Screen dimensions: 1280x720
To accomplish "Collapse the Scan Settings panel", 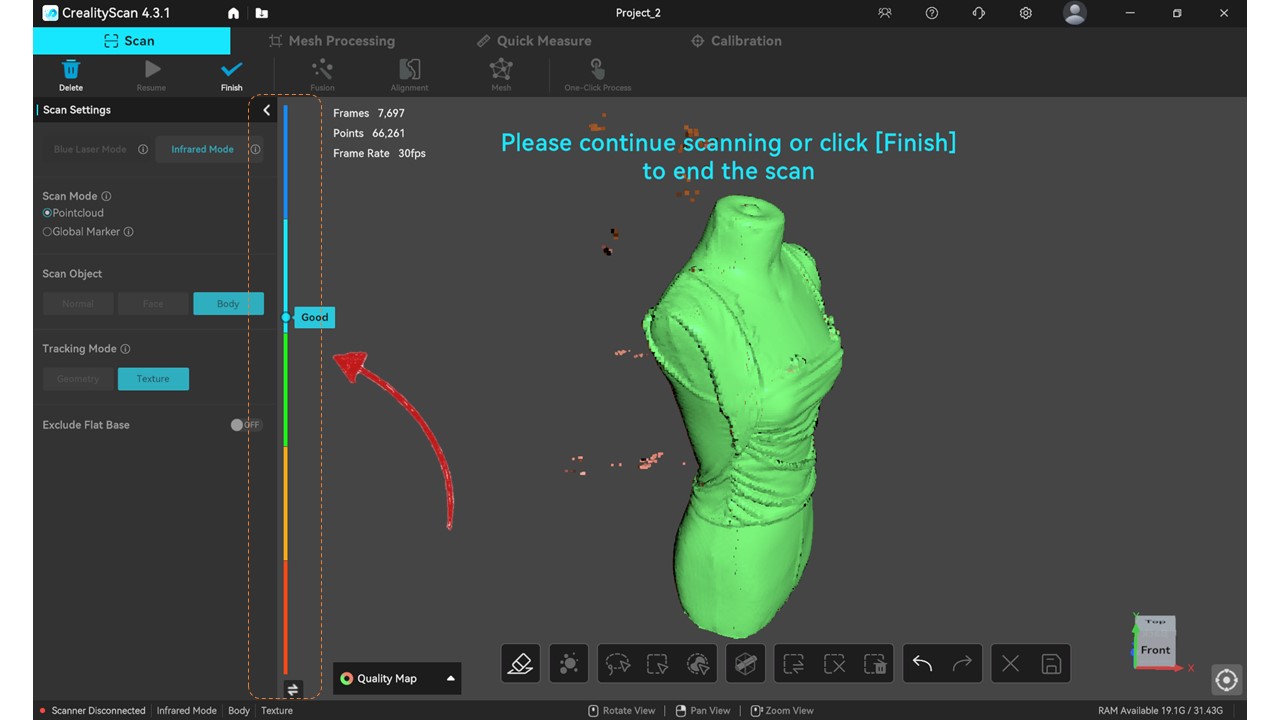I will pyautogui.click(x=266, y=110).
